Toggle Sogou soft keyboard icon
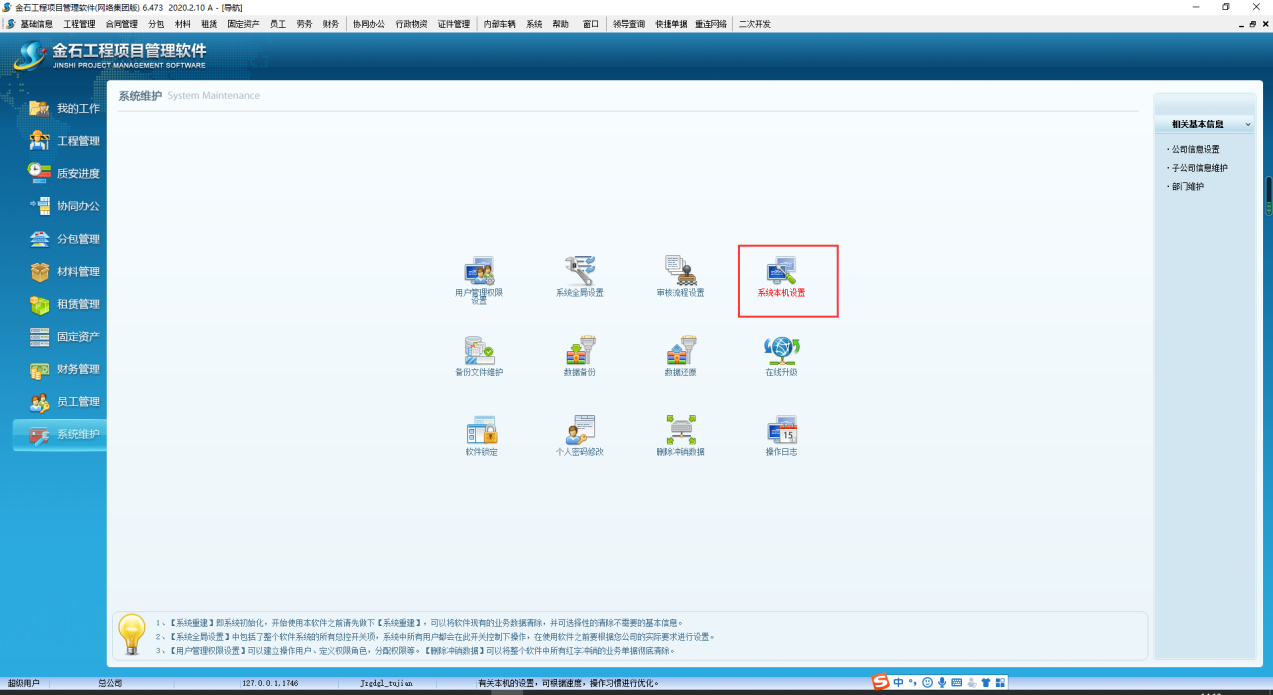 [x=957, y=683]
